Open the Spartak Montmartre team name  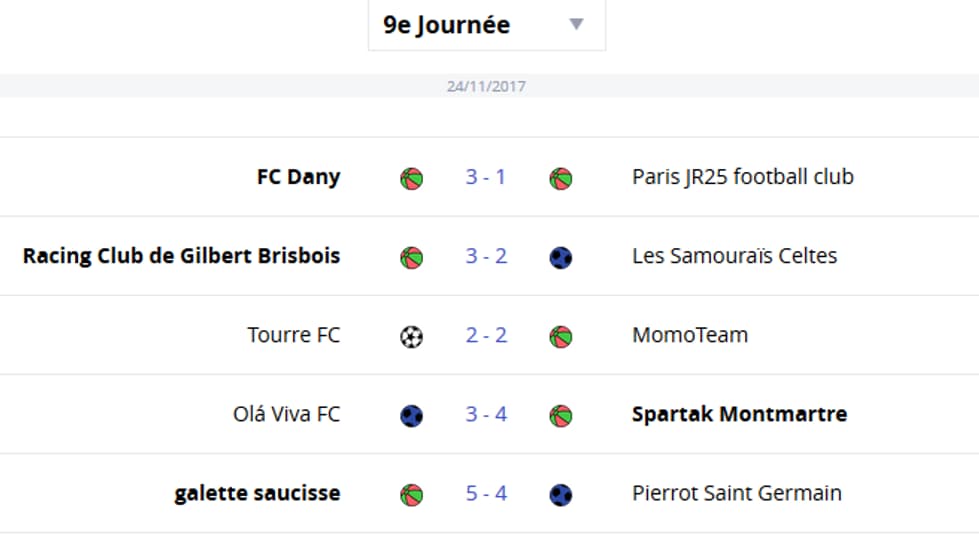pos(739,414)
